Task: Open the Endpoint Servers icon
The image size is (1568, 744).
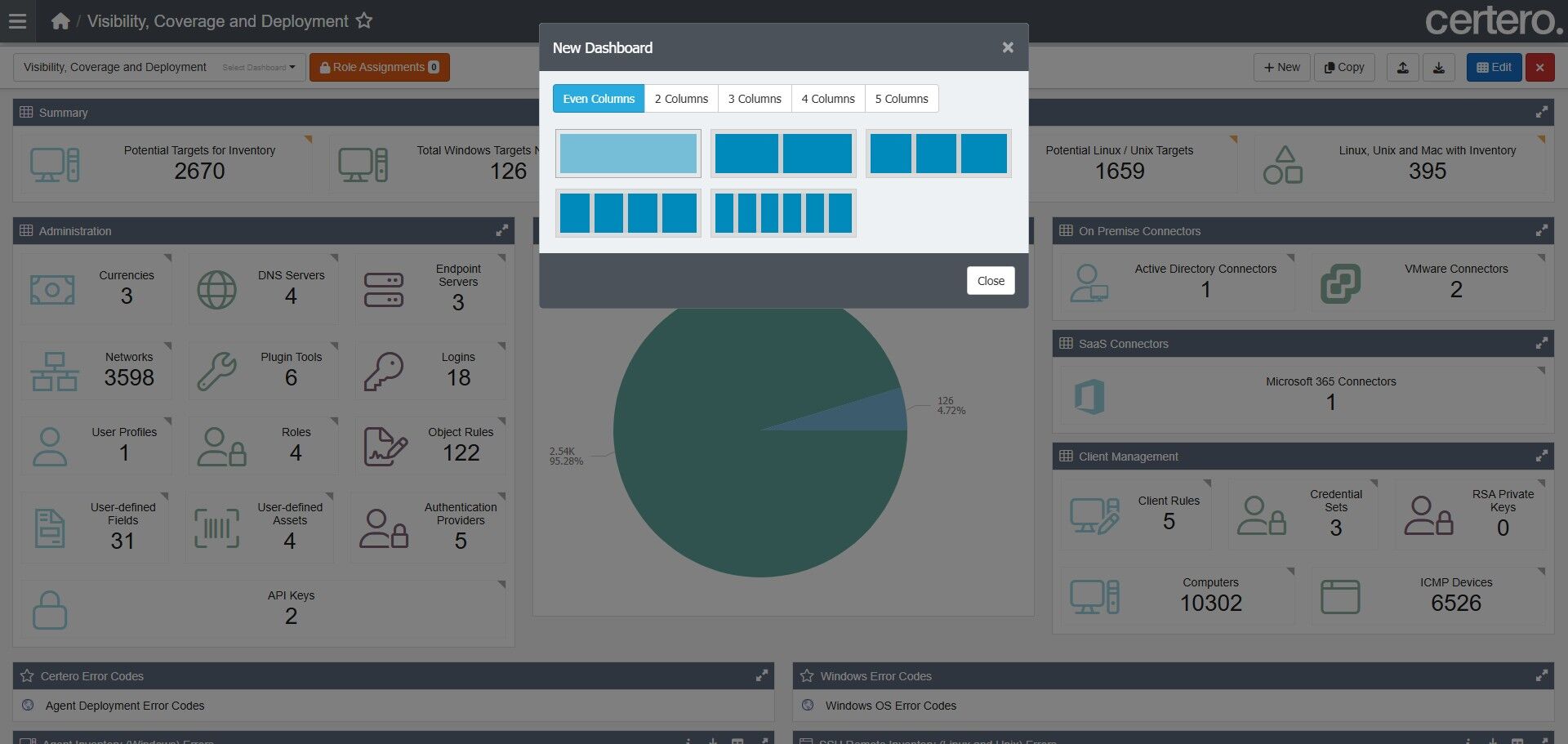Action: point(384,290)
